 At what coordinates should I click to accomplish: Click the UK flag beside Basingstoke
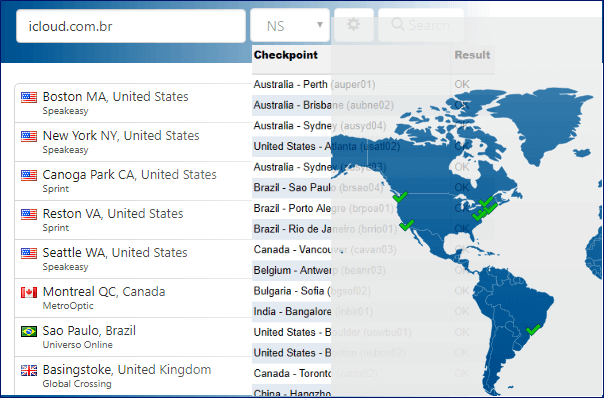[x=29, y=370]
